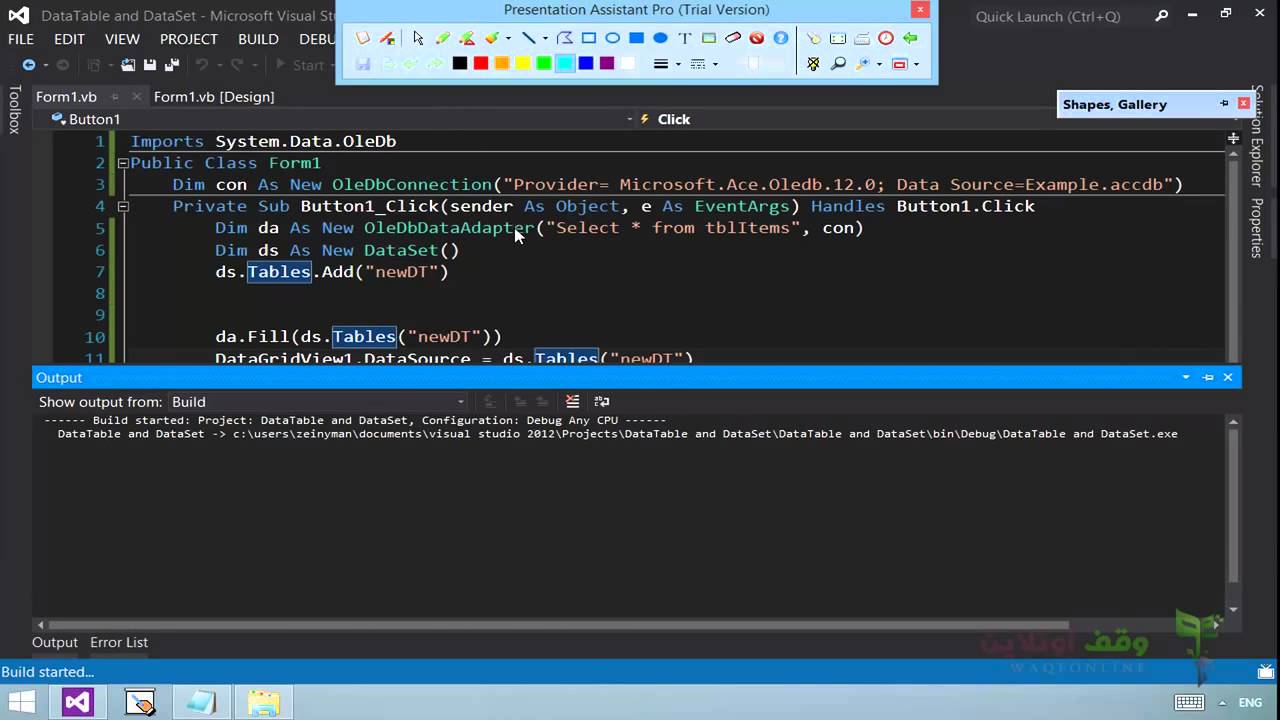
Task: Click Clear All icon in Output panel
Action: click(572, 401)
